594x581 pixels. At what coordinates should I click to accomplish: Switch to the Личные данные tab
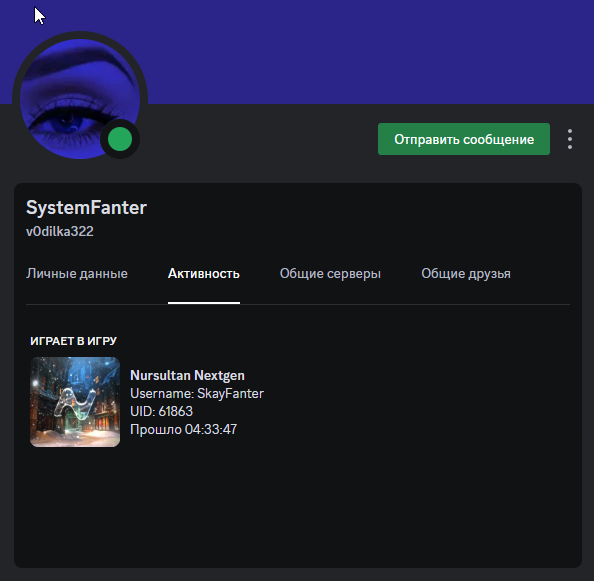(77, 273)
